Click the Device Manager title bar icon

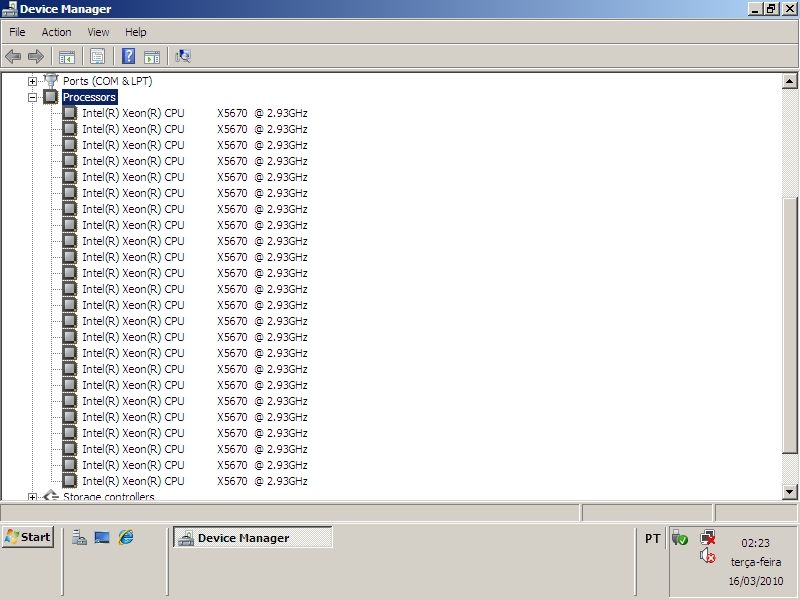coord(10,9)
